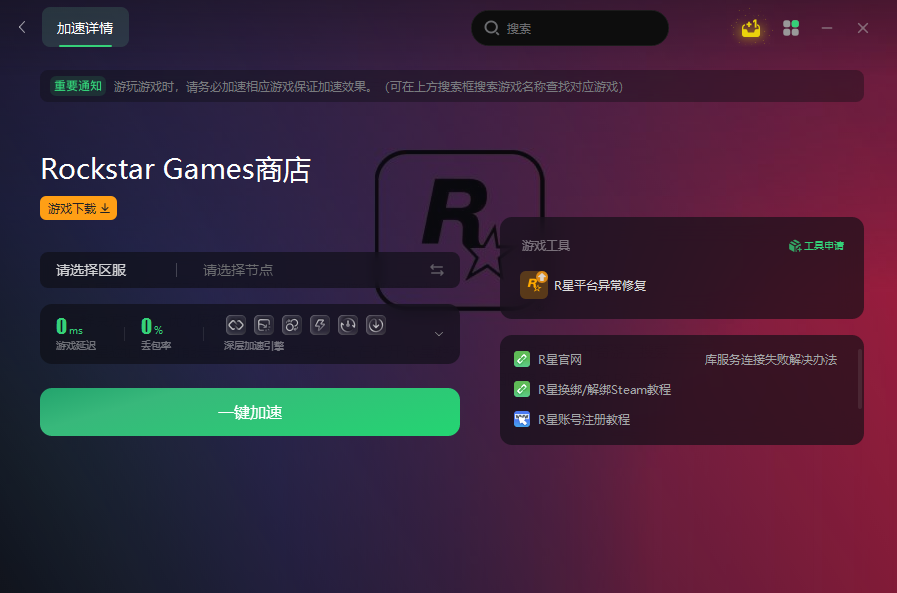Click the 重要通知 notice badge

point(78,86)
